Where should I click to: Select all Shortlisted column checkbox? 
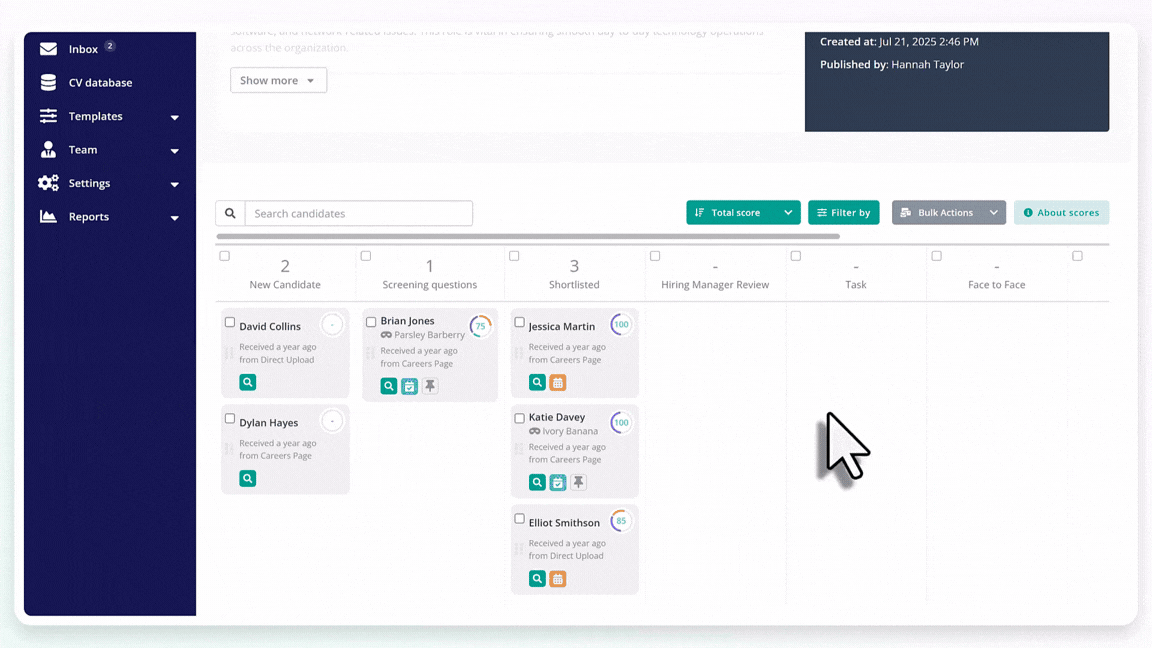(x=514, y=256)
